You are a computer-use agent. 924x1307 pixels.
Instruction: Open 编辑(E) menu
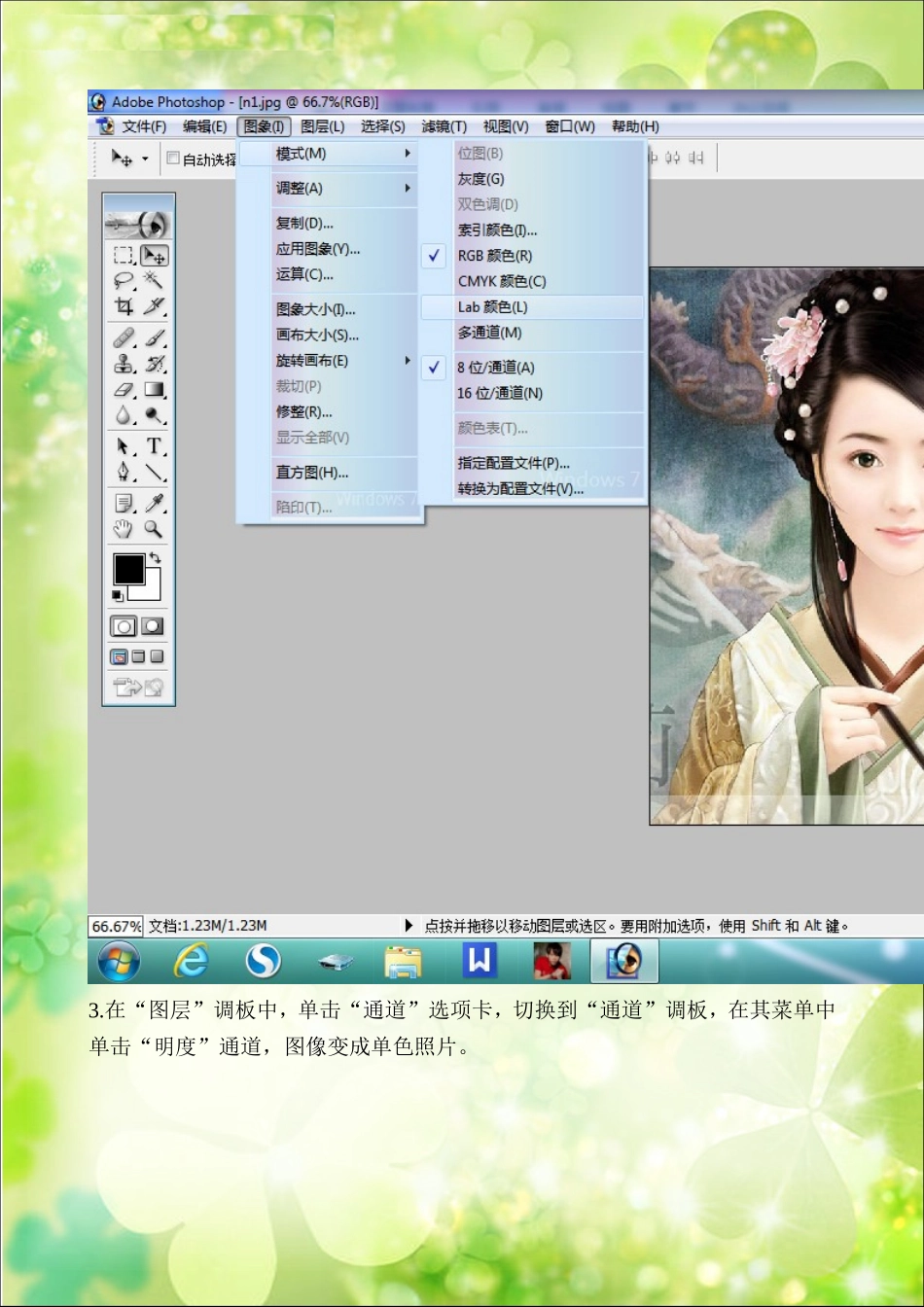point(204,126)
